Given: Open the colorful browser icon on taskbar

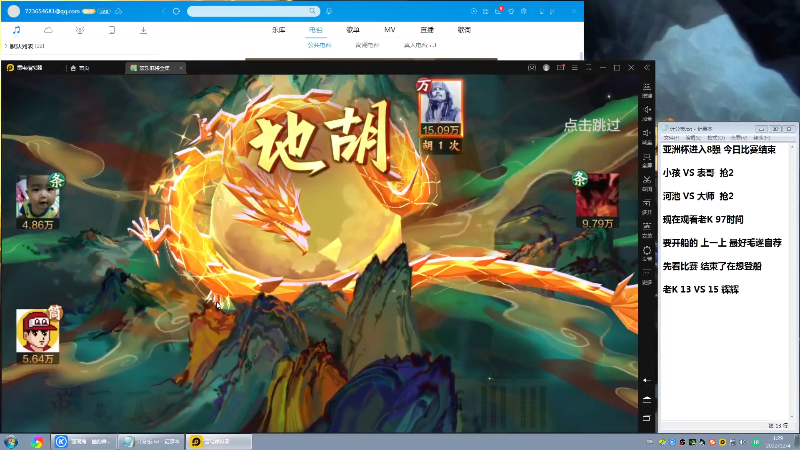Looking at the screenshot, I should click(x=37, y=442).
